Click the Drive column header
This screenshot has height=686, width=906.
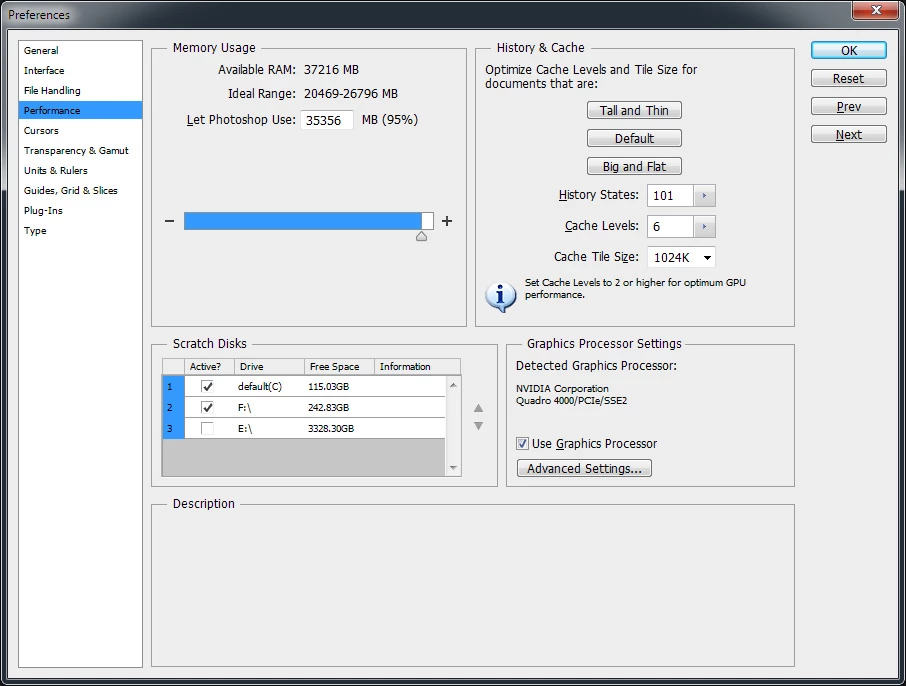[x=269, y=366]
